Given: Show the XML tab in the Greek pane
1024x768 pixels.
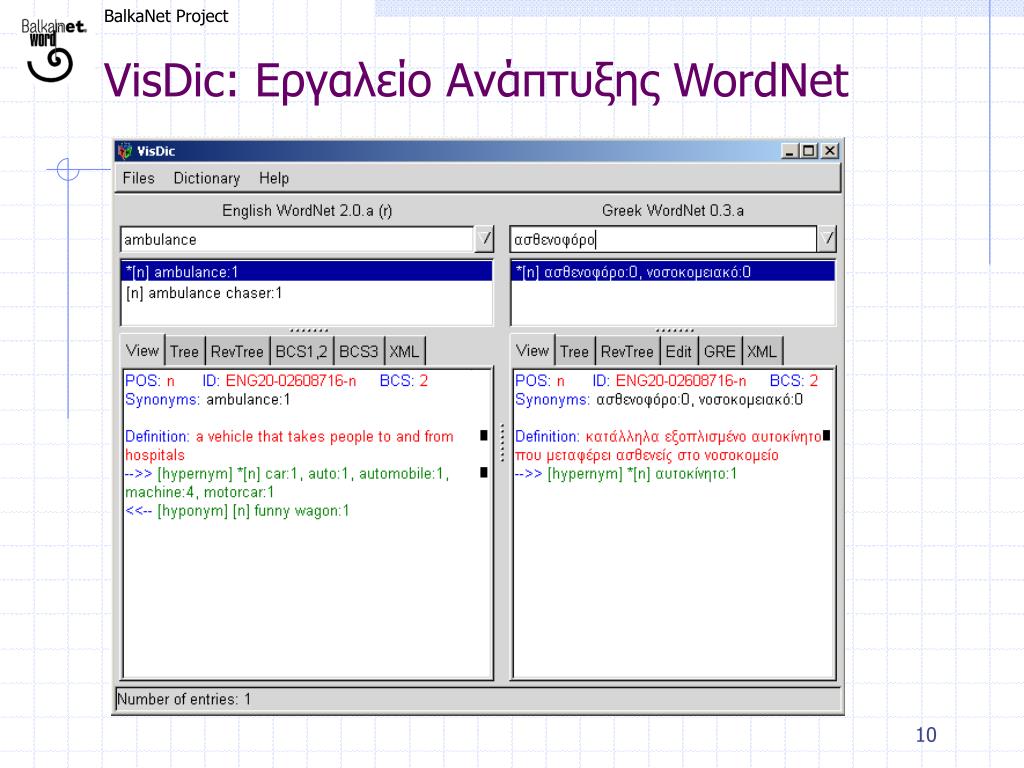Looking at the screenshot, I should click(x=761, y=352).
